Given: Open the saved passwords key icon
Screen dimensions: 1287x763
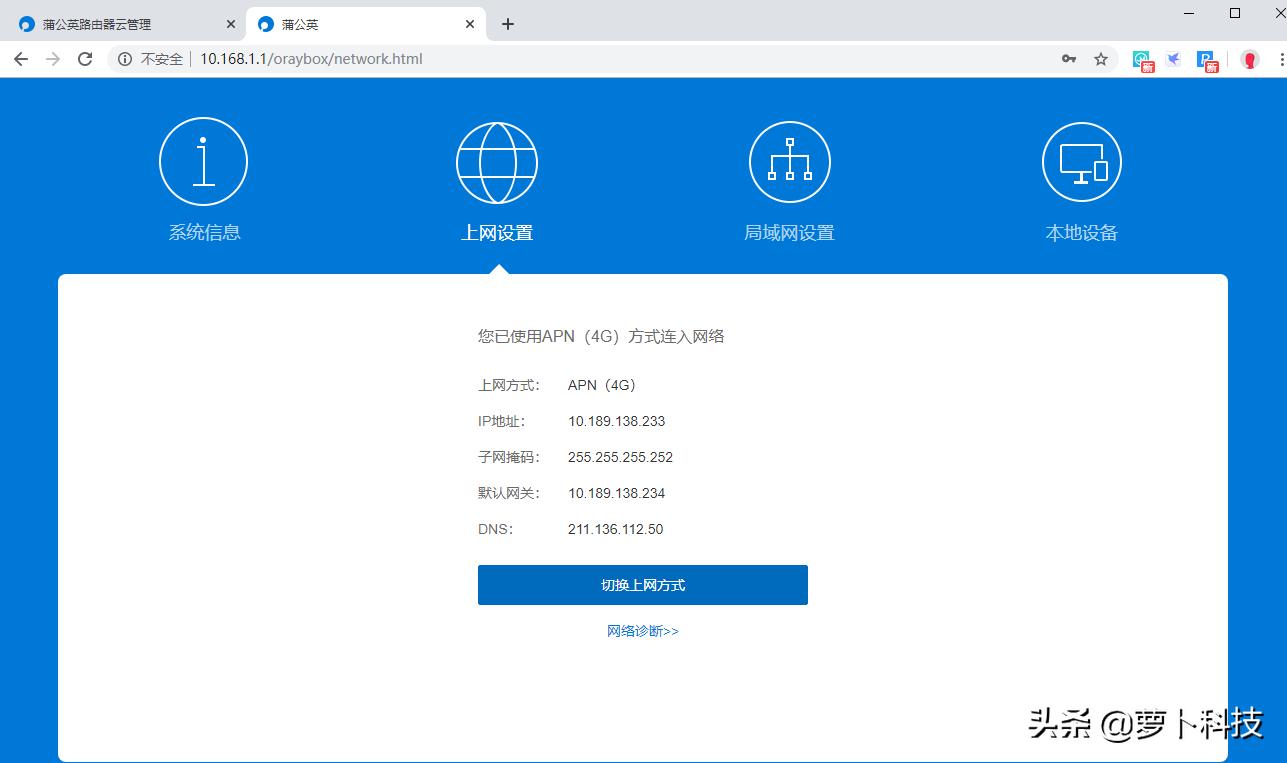Looking at the screenshot, I should click(x=1069, y=59).
